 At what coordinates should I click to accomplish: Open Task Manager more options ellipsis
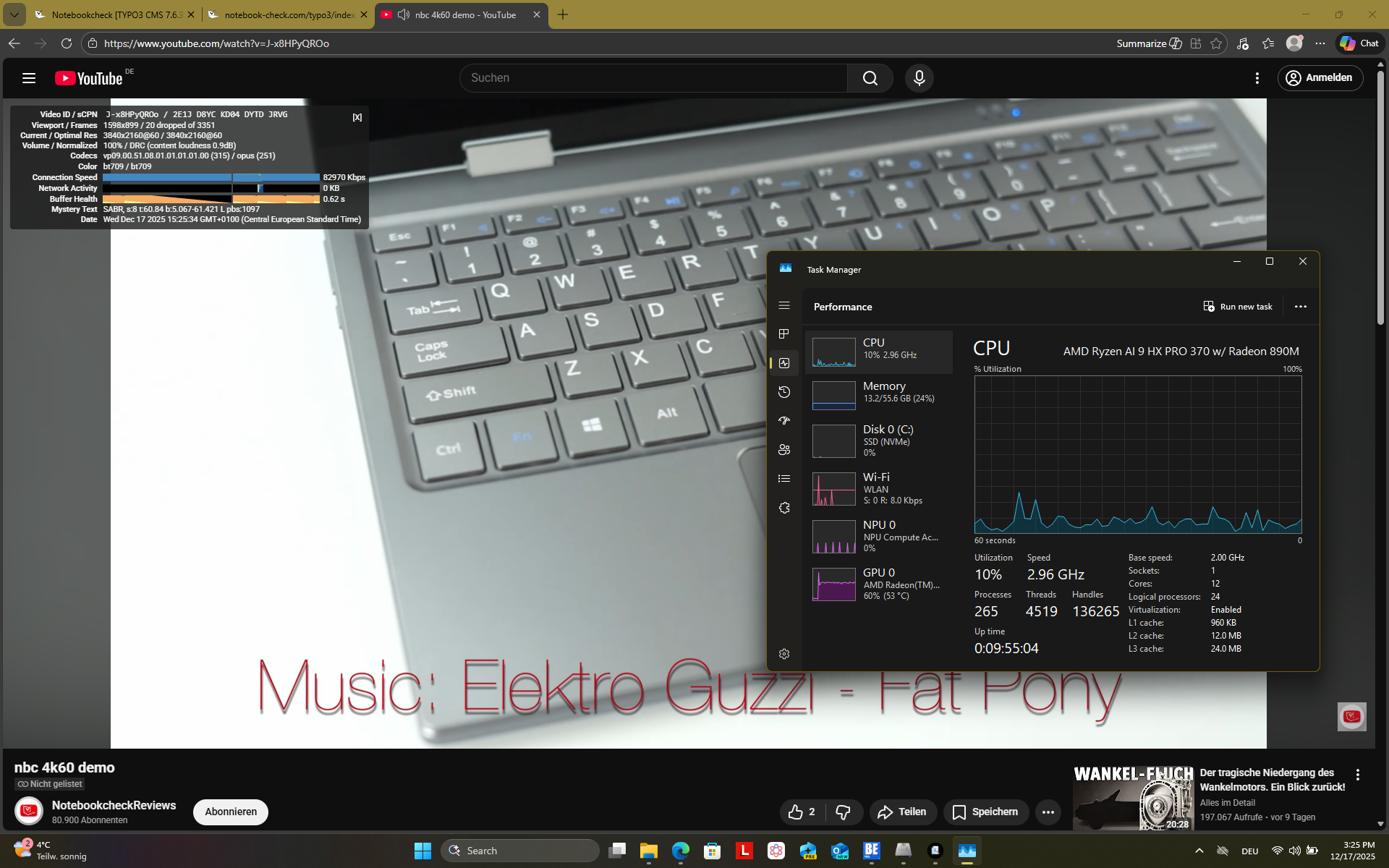click(1300, 307)
